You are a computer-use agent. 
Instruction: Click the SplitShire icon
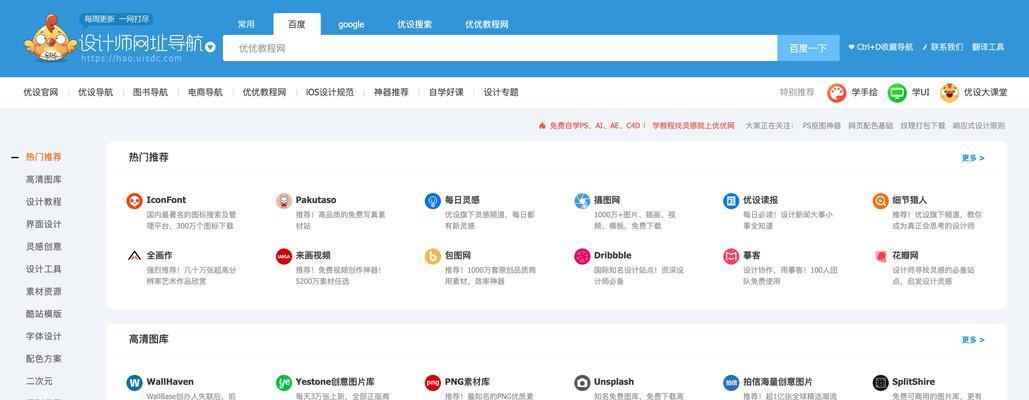click(880, 382)
